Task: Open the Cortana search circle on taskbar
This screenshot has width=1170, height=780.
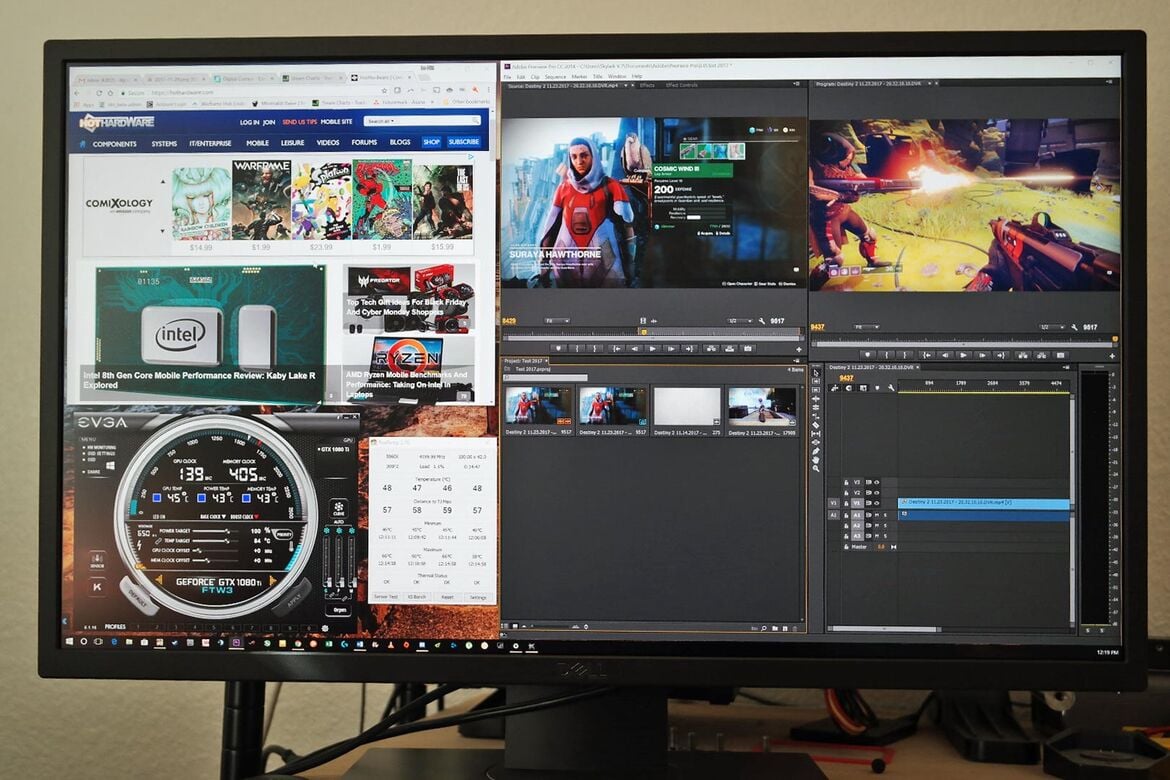Action: pos(84,642)
